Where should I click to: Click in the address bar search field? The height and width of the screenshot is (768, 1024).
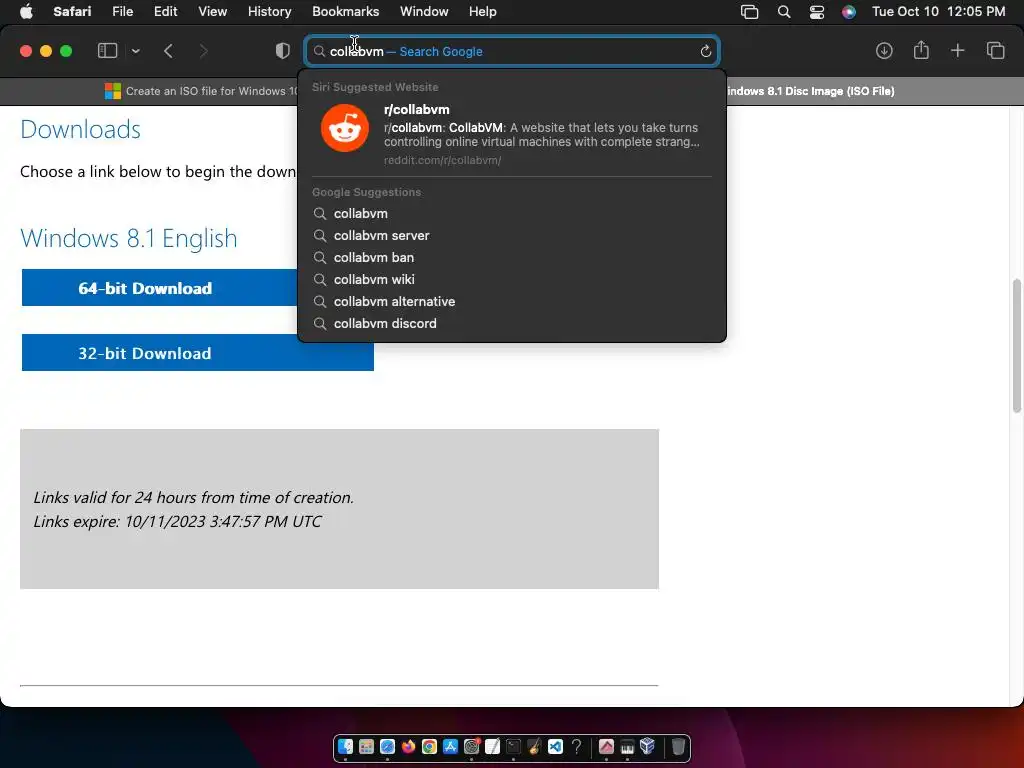(x=512, y=51)
